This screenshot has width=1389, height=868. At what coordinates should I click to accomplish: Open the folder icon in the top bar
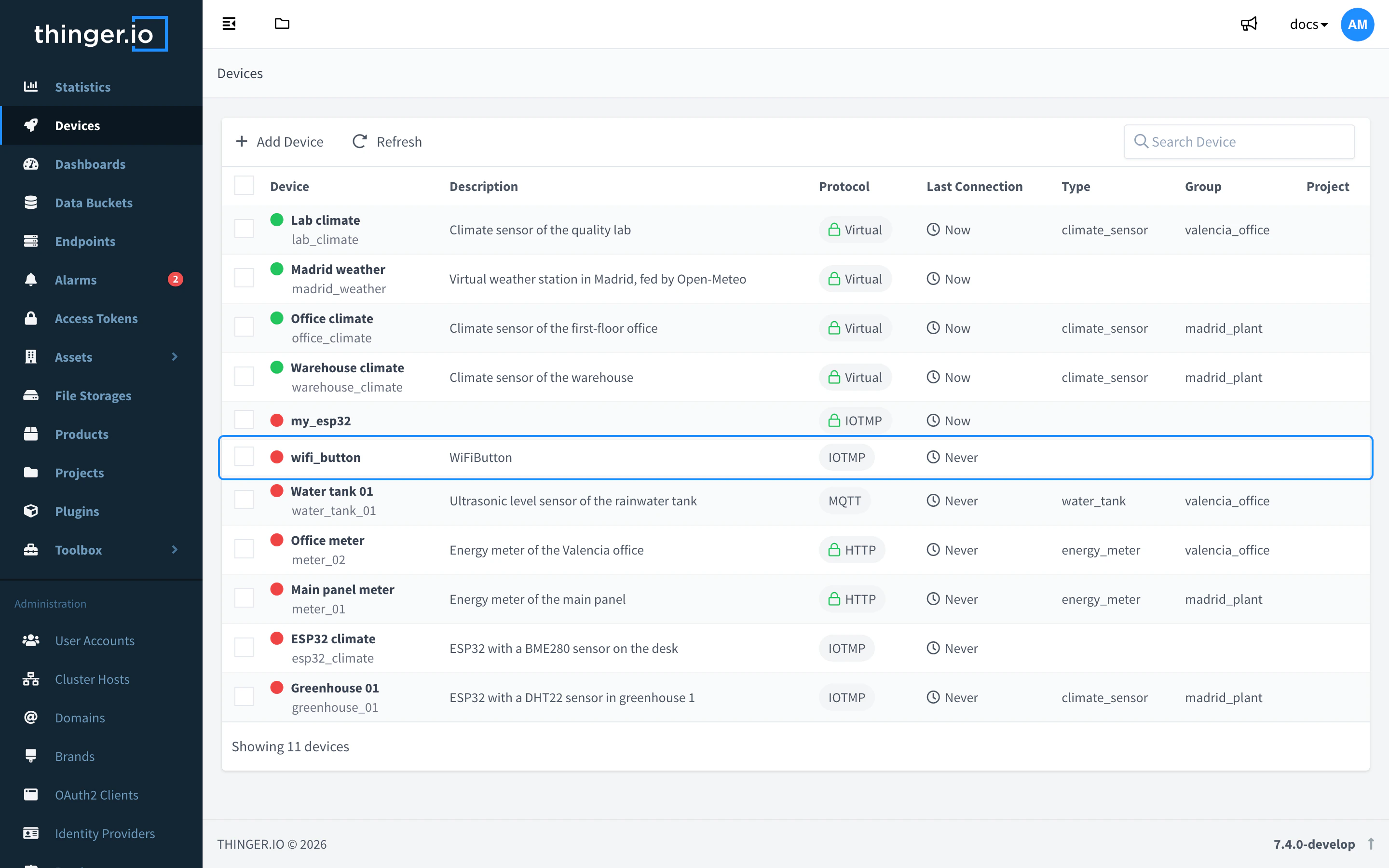tap(282, 24)
